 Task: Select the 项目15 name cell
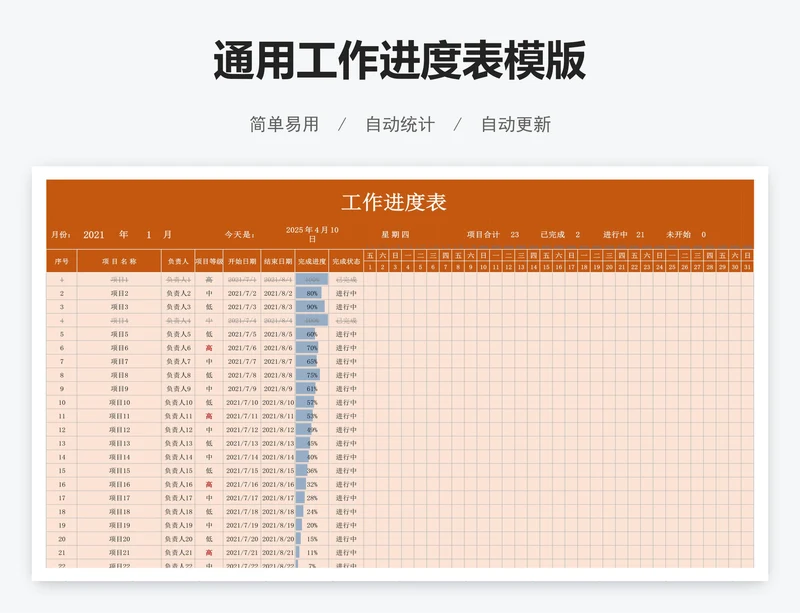pos(119,471)
